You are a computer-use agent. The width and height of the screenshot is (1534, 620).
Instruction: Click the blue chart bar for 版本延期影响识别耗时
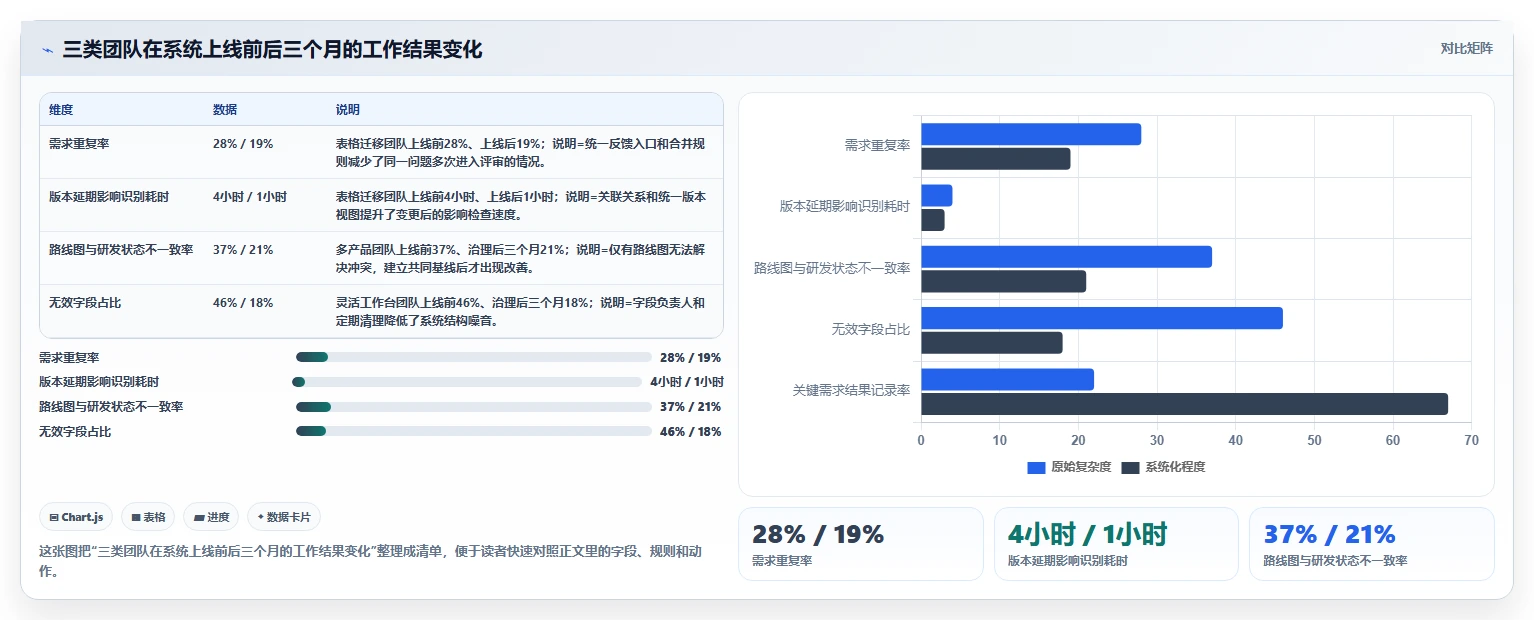tap(937, 195)
